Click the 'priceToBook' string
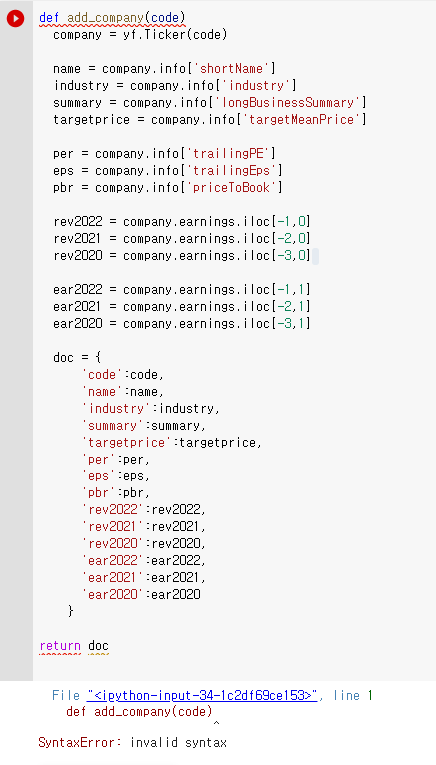Image resolution: width=436 pixels, height=765 pixels. [232, 187]
